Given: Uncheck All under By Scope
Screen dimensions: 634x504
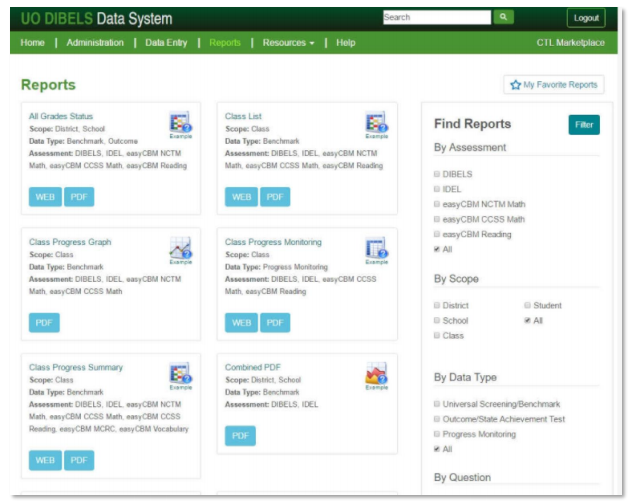Looking at the screenshot, I should (527, 320).
